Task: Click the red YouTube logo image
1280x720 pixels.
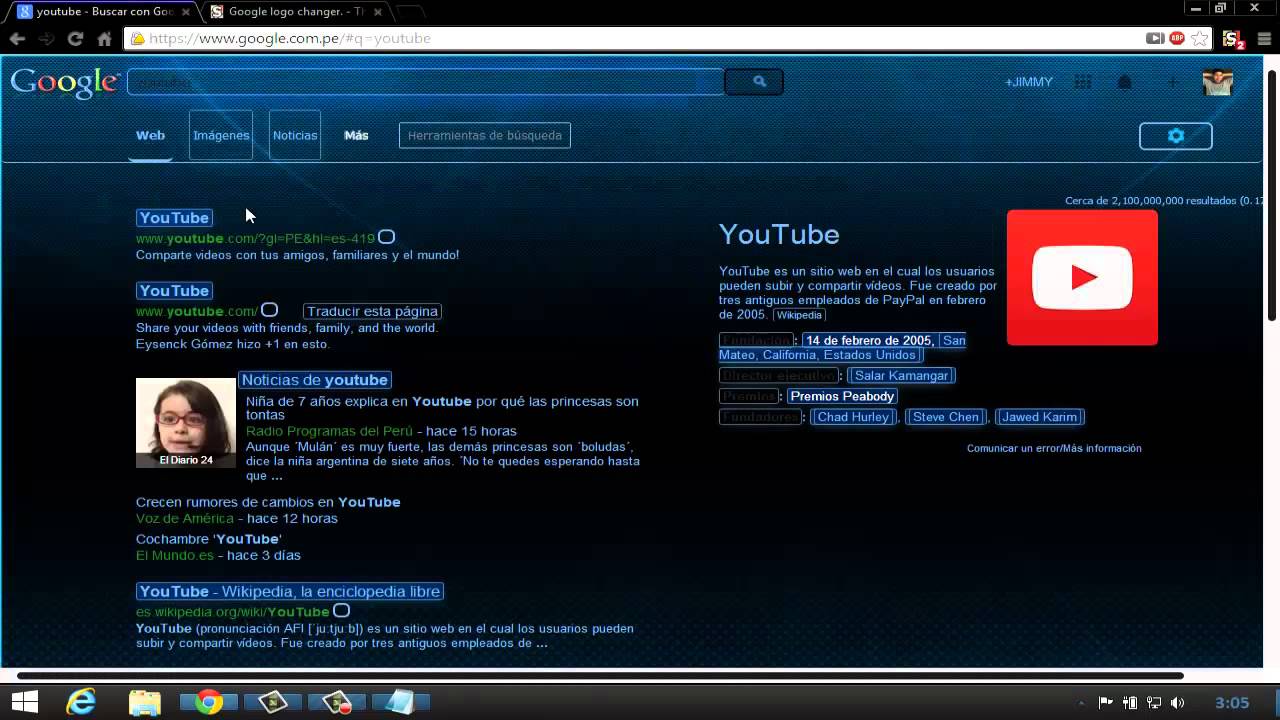Action: click(1082, 277)
